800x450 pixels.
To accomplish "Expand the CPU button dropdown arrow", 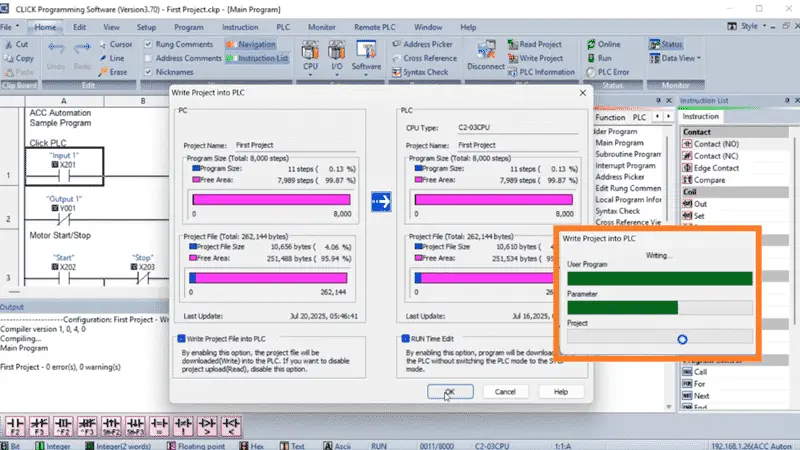I will (310, 76).
